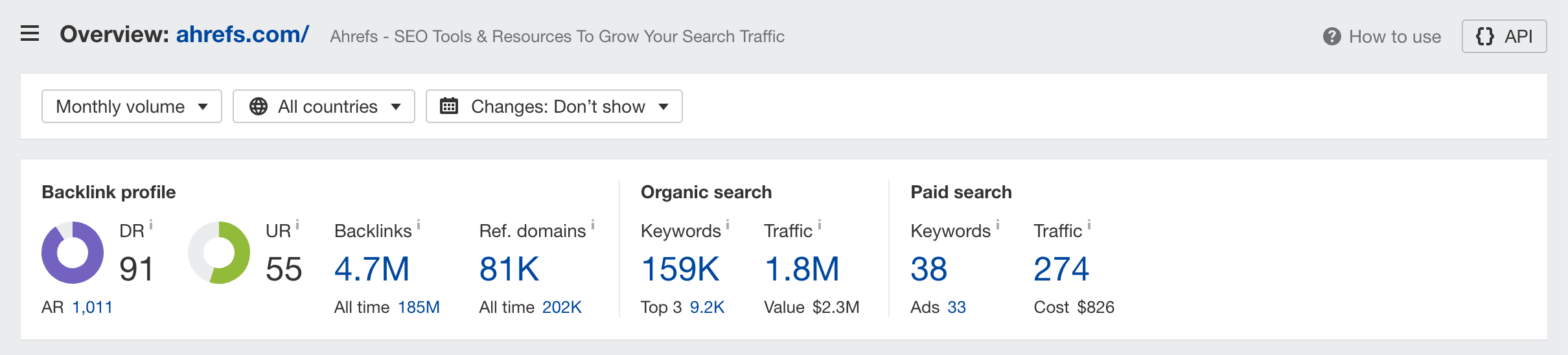Click the Value $2.3M text

pyautogui.click(x=812, y=307)
